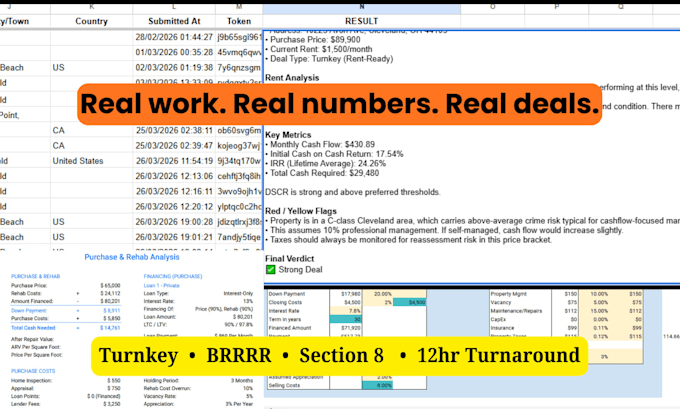Click the green checkmark beside Strong Deal
This screenshot has width=680, height=409.
pos(271,270)
